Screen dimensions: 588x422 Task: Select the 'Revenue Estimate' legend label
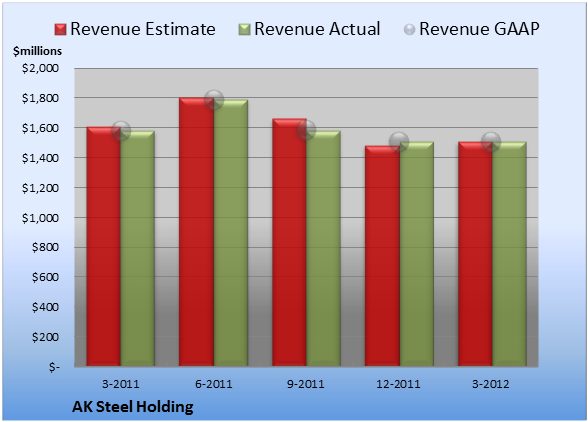[x=143, y=29]
